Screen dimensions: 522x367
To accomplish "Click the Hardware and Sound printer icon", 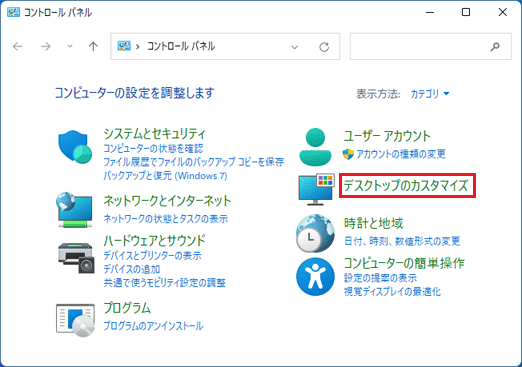I will click(x=76, y=258).
